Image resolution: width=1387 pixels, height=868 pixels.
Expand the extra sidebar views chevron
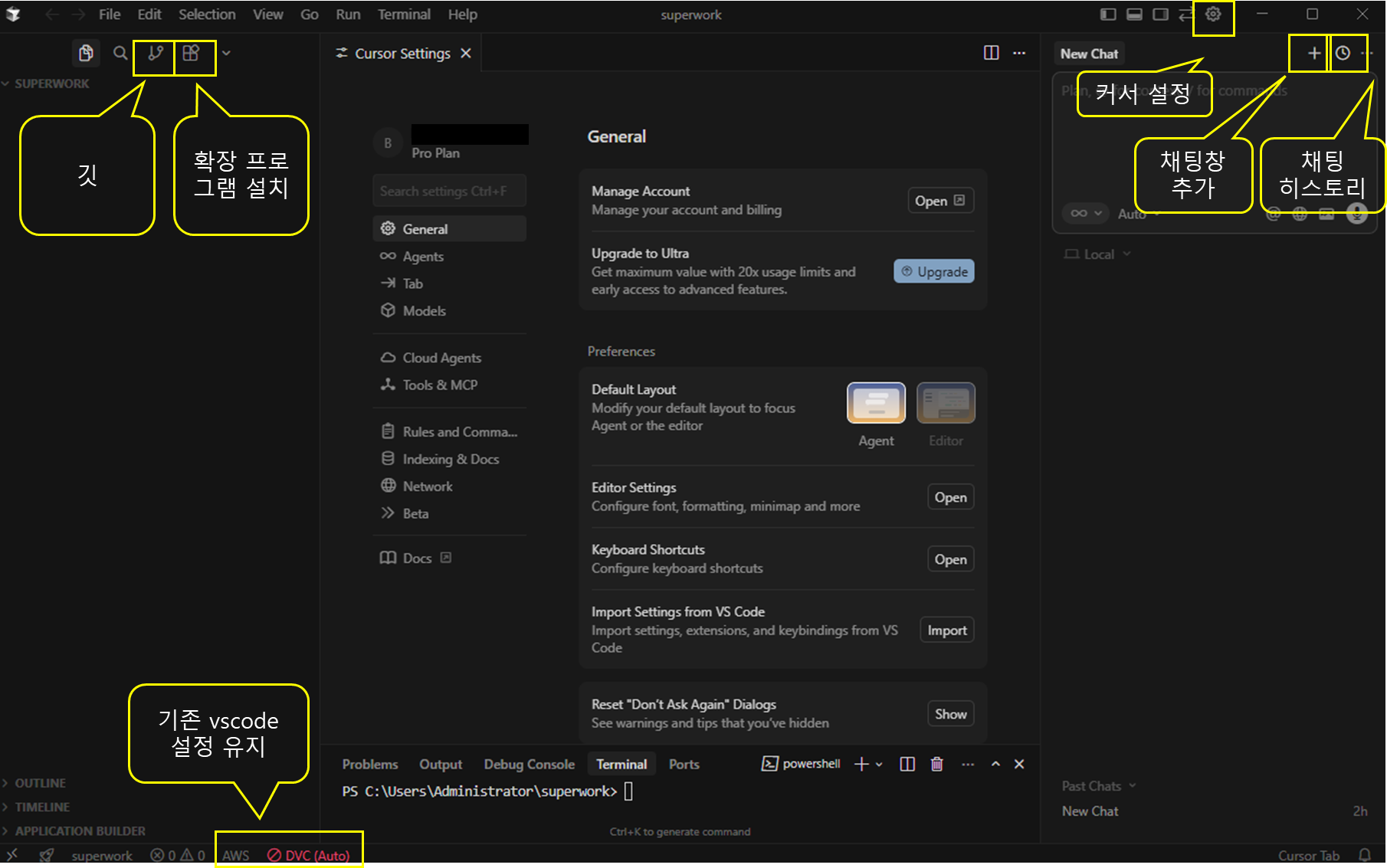pos(226,53)
